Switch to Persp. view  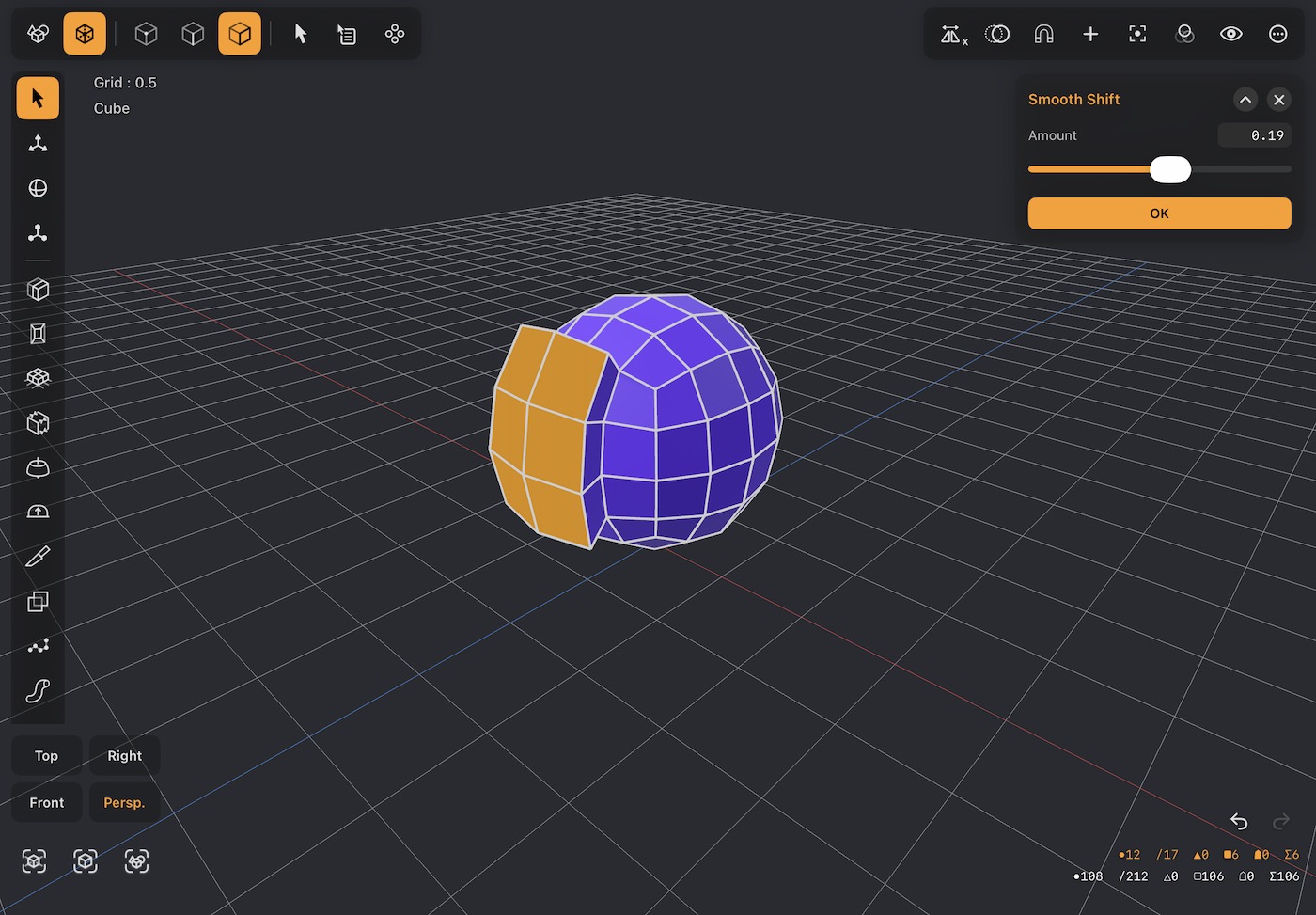pyautogui.click(x=124, y=803)
